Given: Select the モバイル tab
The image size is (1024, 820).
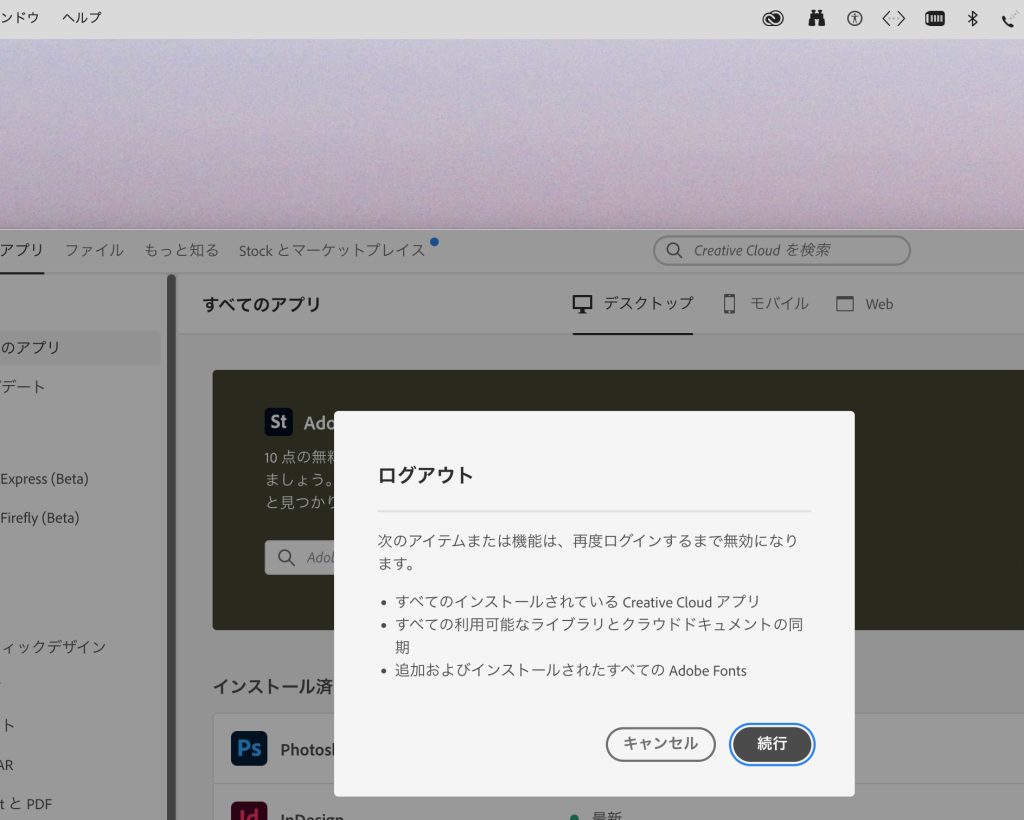Looking at the screenshot, I should pos(766,304).
